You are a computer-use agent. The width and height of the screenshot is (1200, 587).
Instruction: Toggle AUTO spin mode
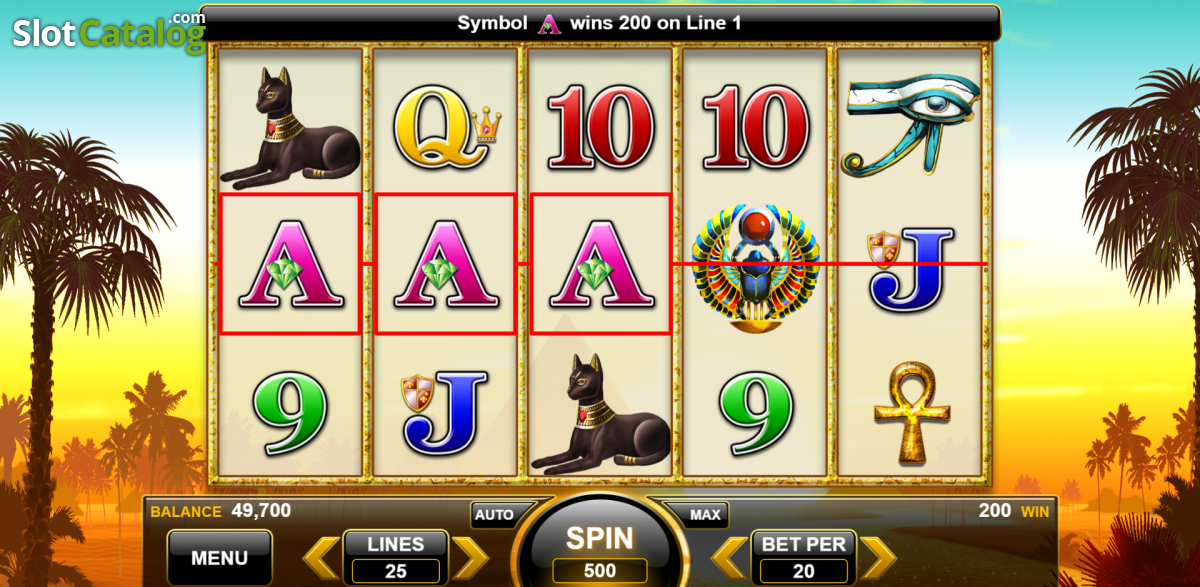[x=494, y=515]
